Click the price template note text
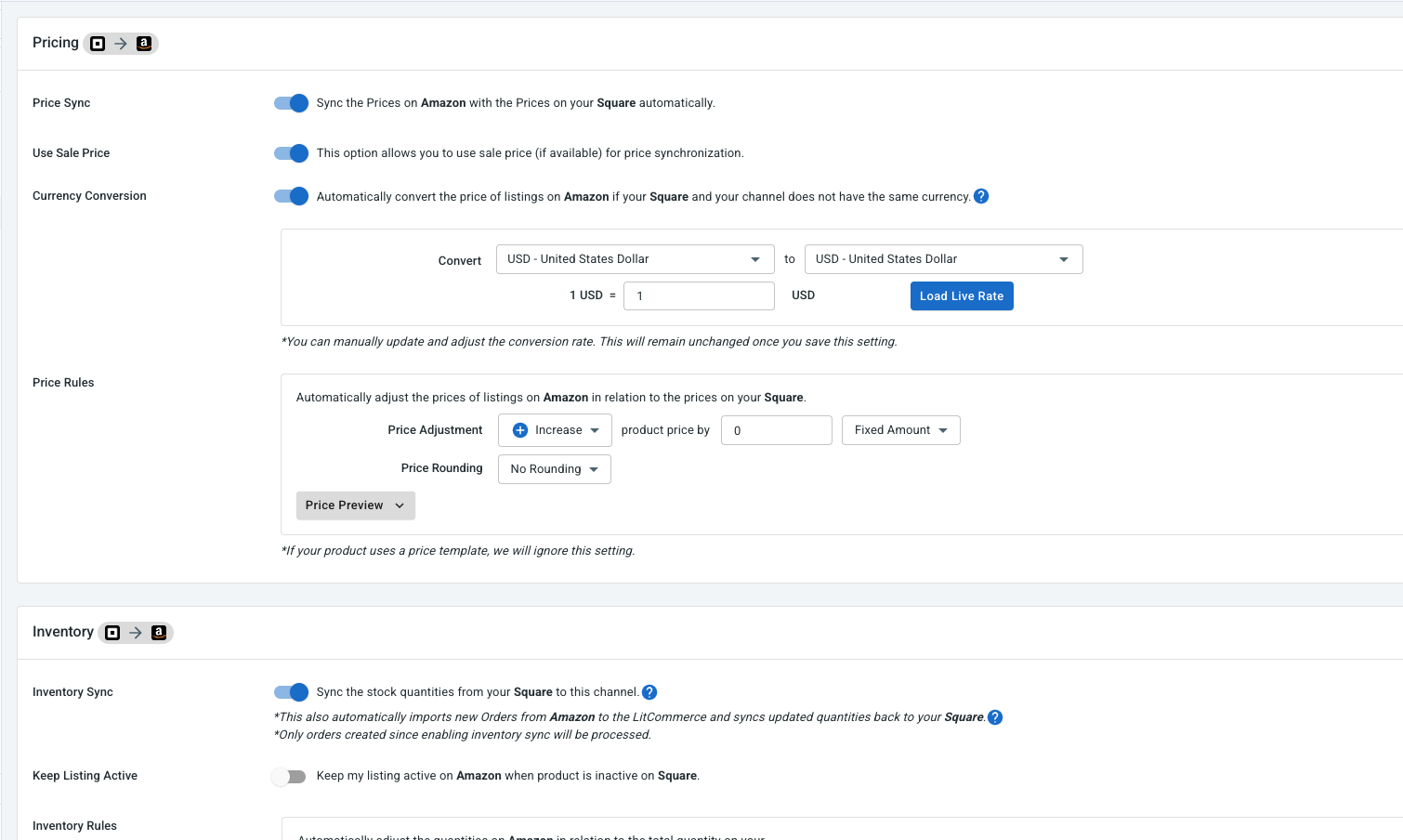The height and width of the screenshot is (840, 1403). tap(458, 551)
